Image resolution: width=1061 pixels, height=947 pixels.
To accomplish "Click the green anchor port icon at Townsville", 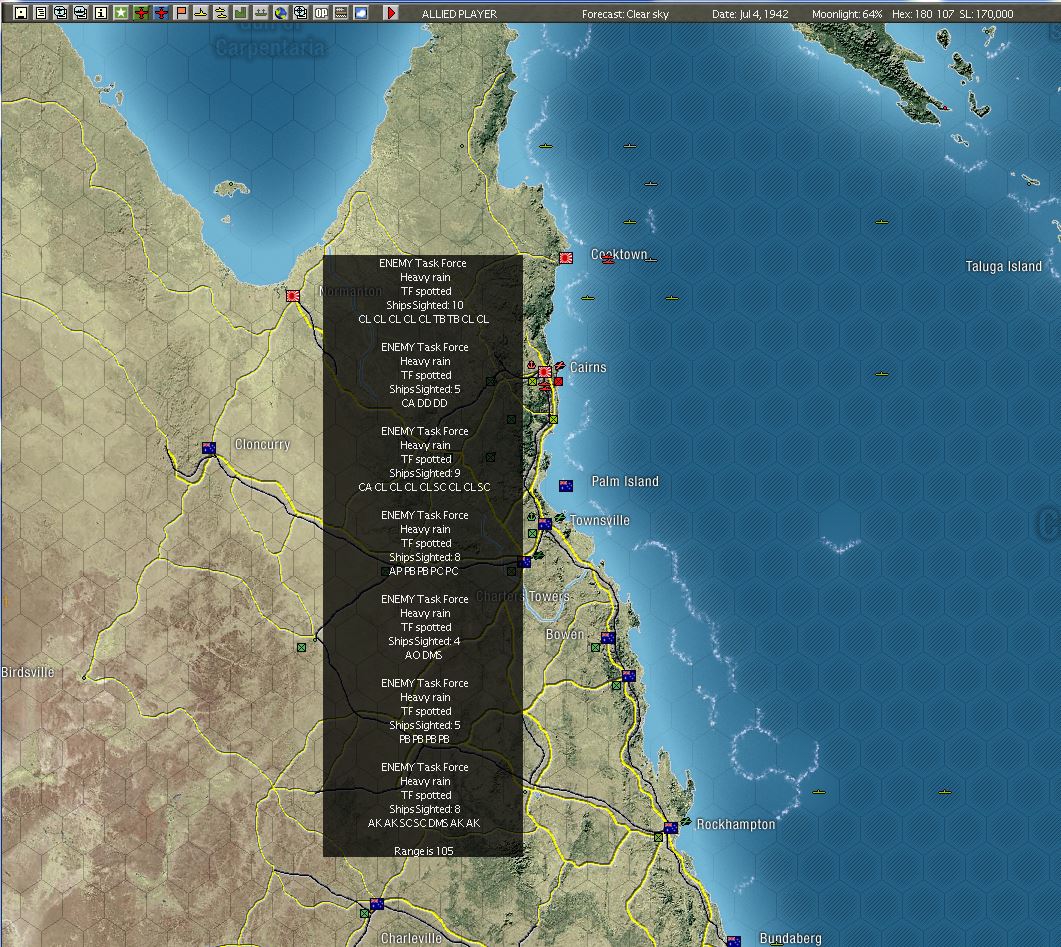I will [531, 517].
